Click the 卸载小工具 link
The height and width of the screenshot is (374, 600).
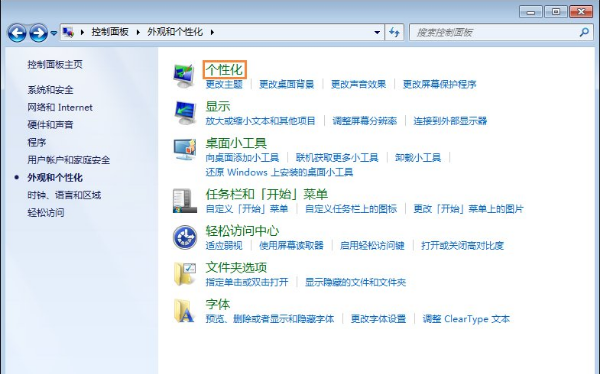pos(418,158)
